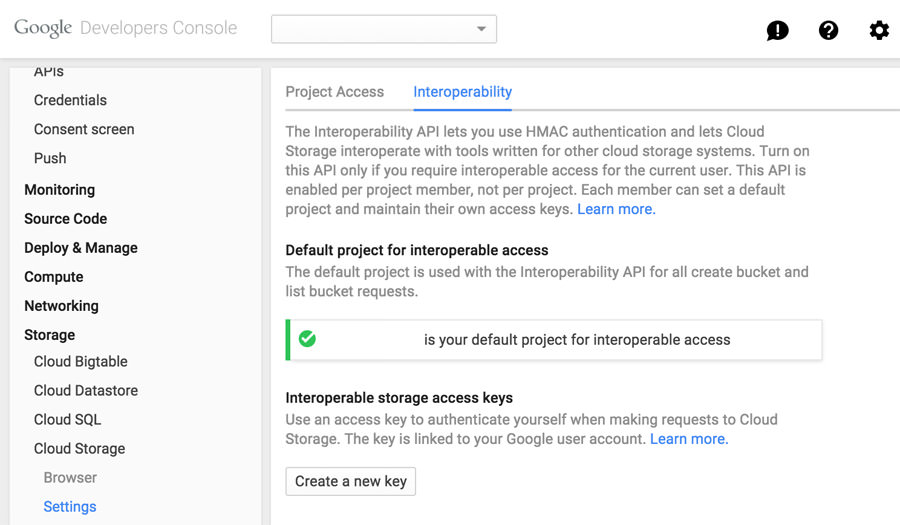Open the help question mark icon
This screenshot has width=900, height=525.
(x=828, y=30)
